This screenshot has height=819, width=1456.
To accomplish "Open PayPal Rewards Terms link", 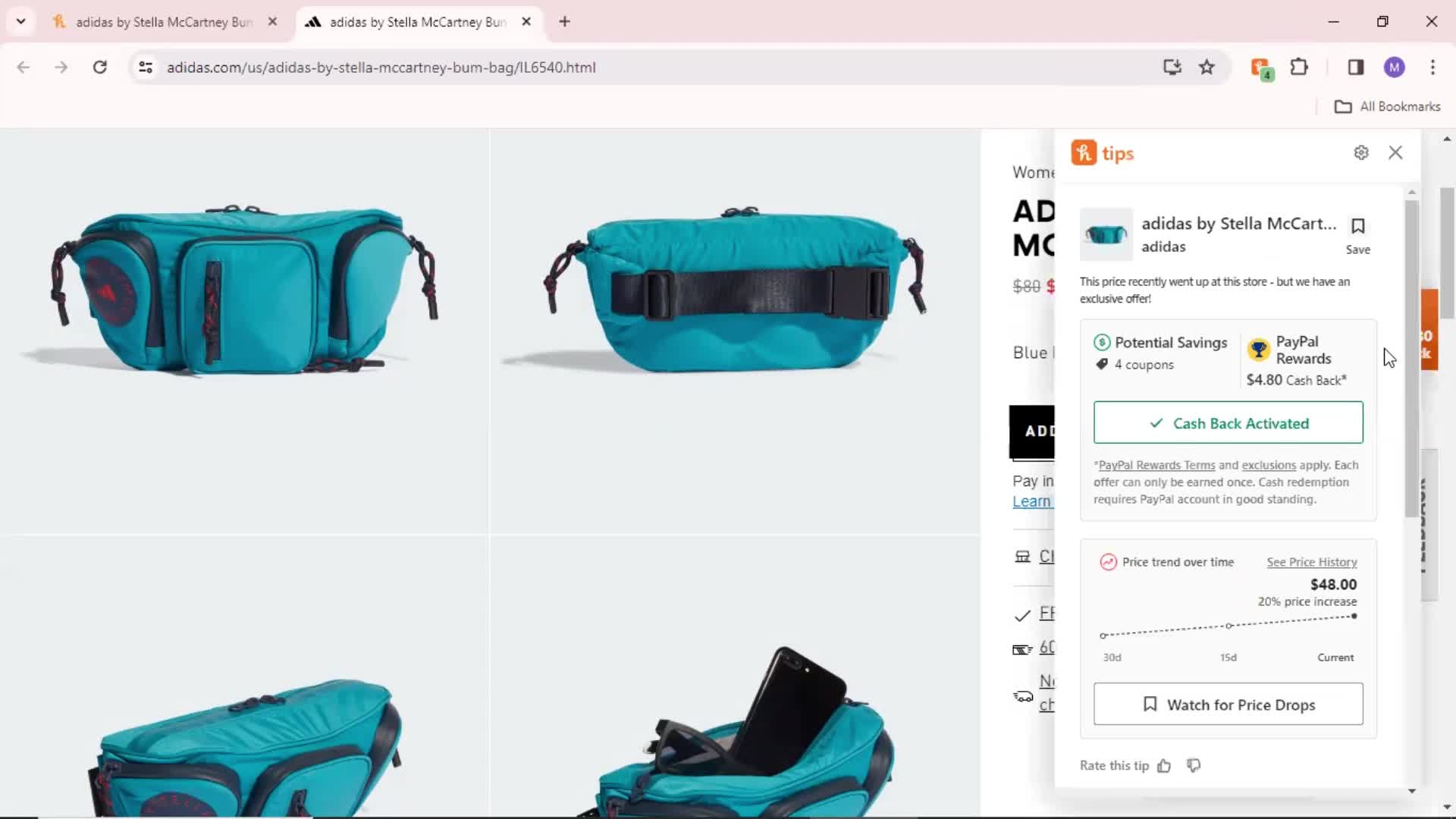I will tap(1156, 465).
